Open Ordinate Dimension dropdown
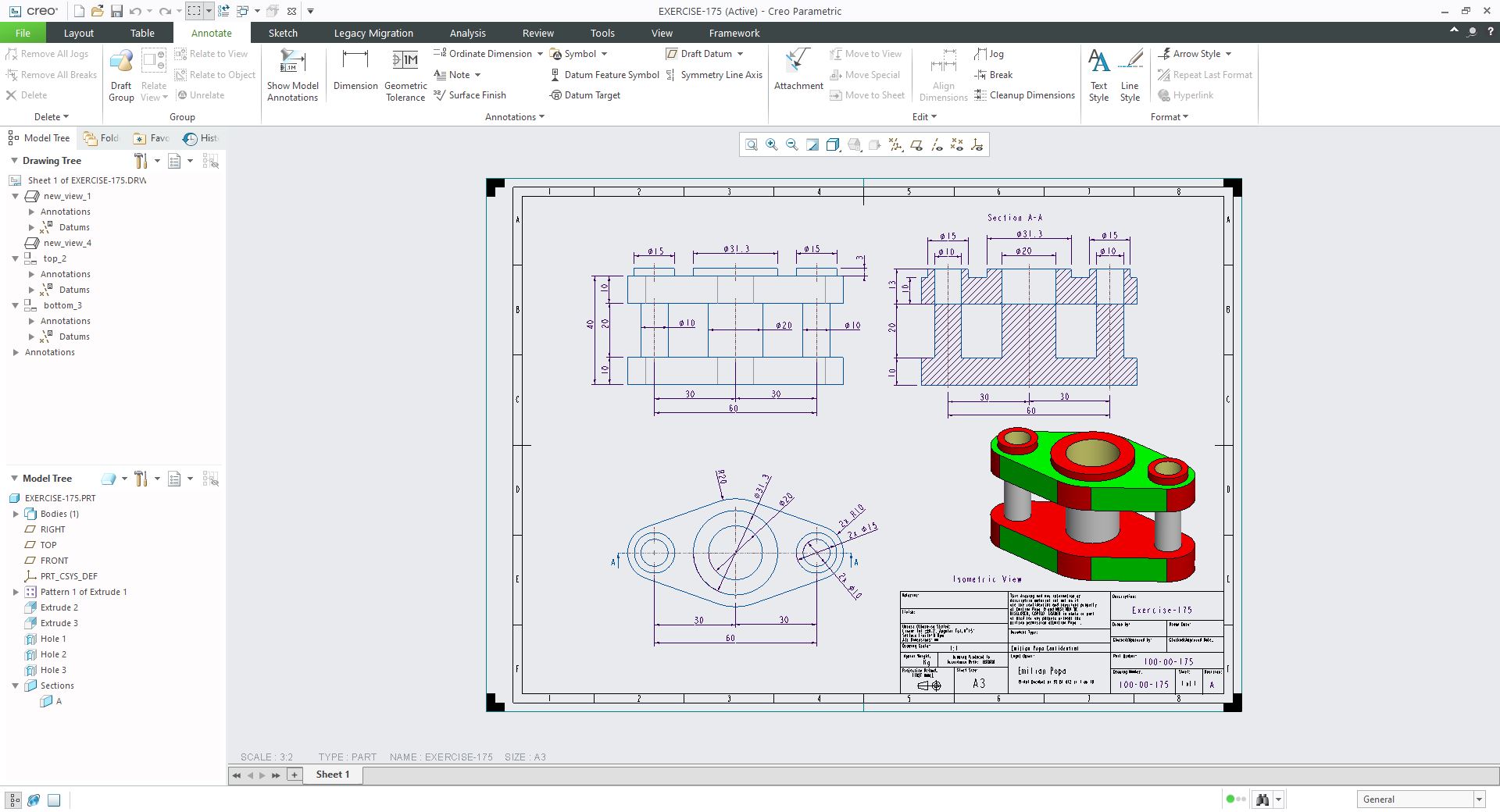Viewport: 1500px width, 812px height. click(540, 54)
